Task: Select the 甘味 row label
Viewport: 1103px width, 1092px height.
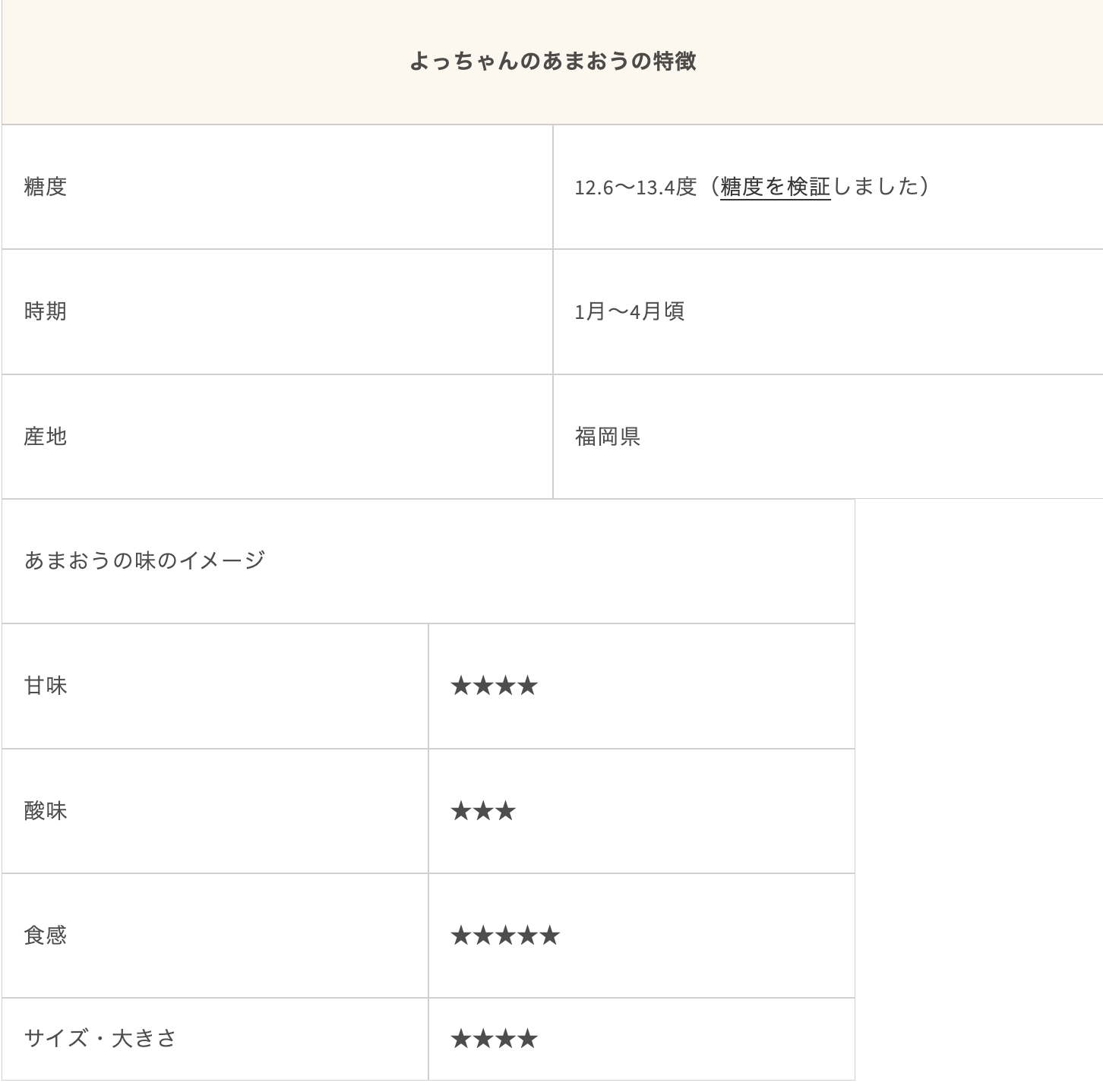Action: 46,686
